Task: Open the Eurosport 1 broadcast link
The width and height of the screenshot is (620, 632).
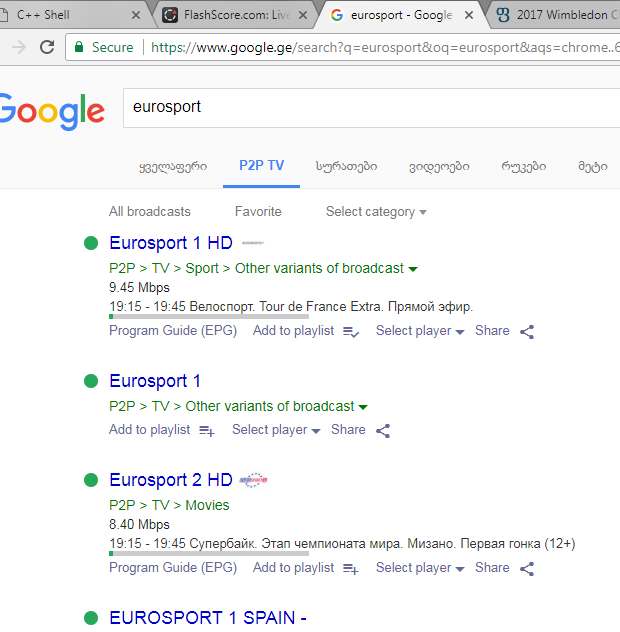Action: (155, 381)
